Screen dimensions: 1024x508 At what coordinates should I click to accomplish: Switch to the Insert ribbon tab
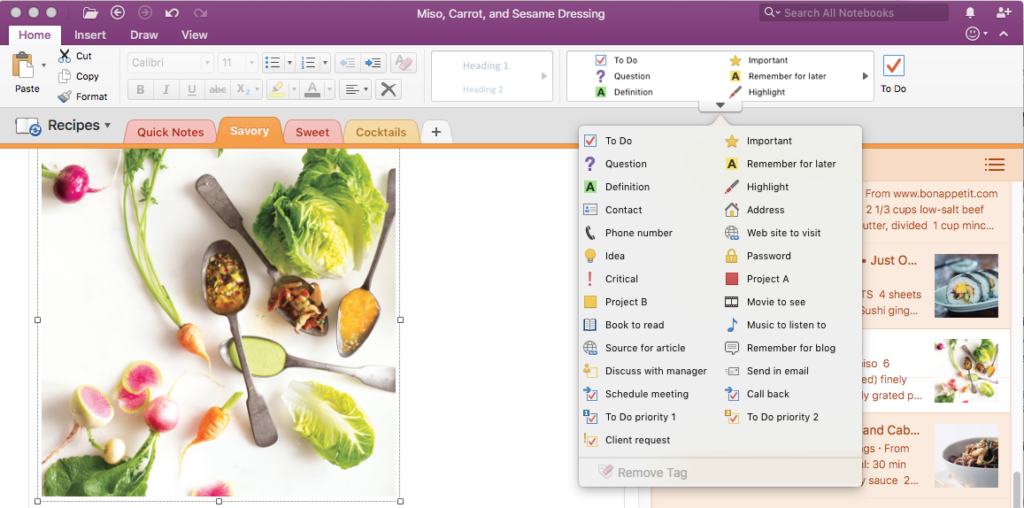pos(90,35)
